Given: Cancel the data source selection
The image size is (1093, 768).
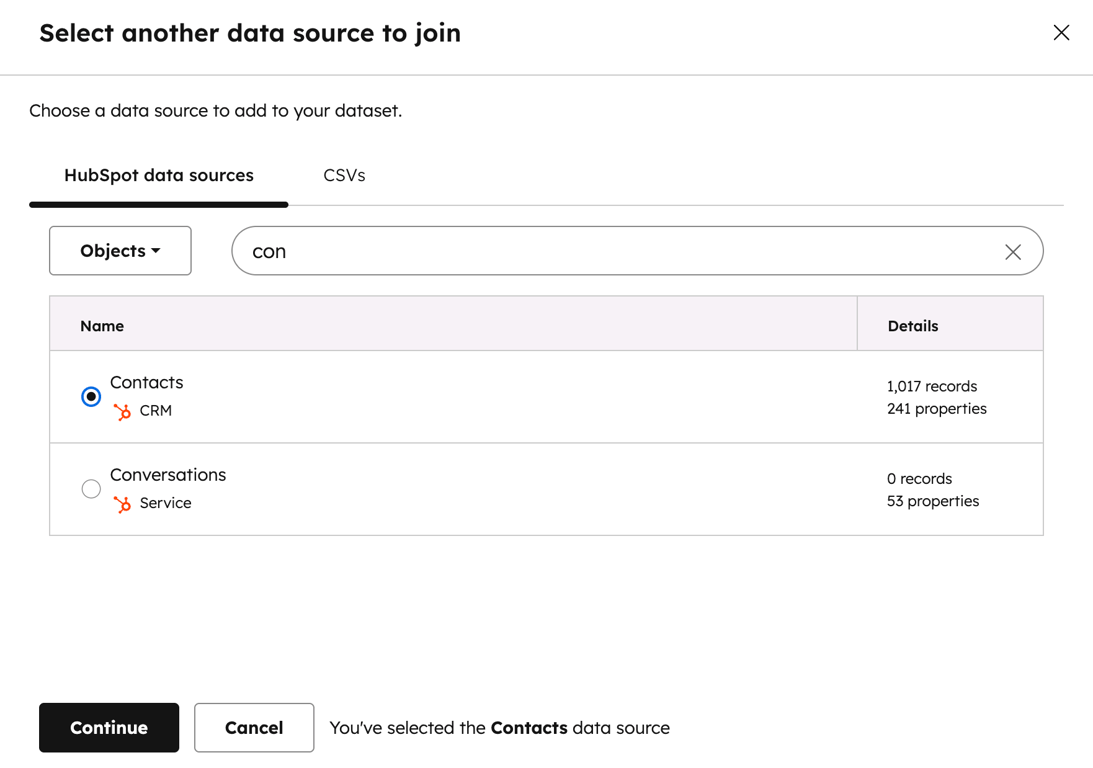Looking at the screenshot, I should click(x=254, y=728).
